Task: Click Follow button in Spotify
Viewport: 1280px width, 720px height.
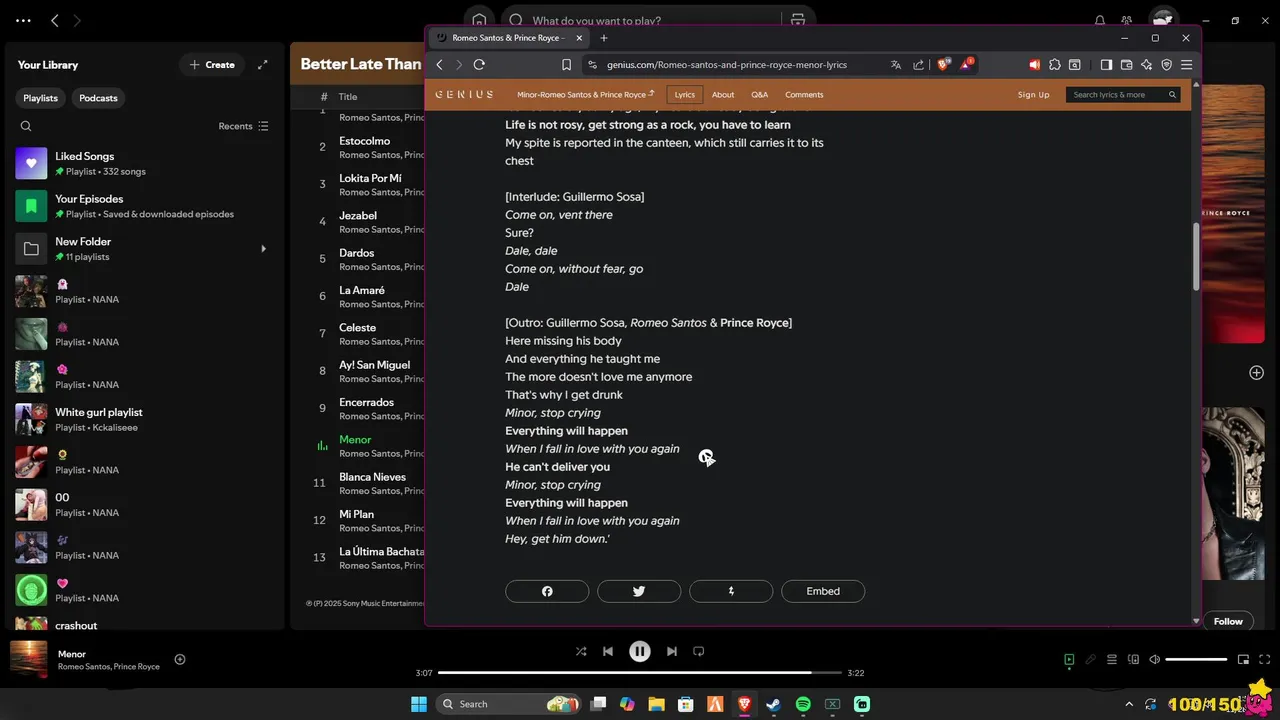Action: click(1228, 621)
